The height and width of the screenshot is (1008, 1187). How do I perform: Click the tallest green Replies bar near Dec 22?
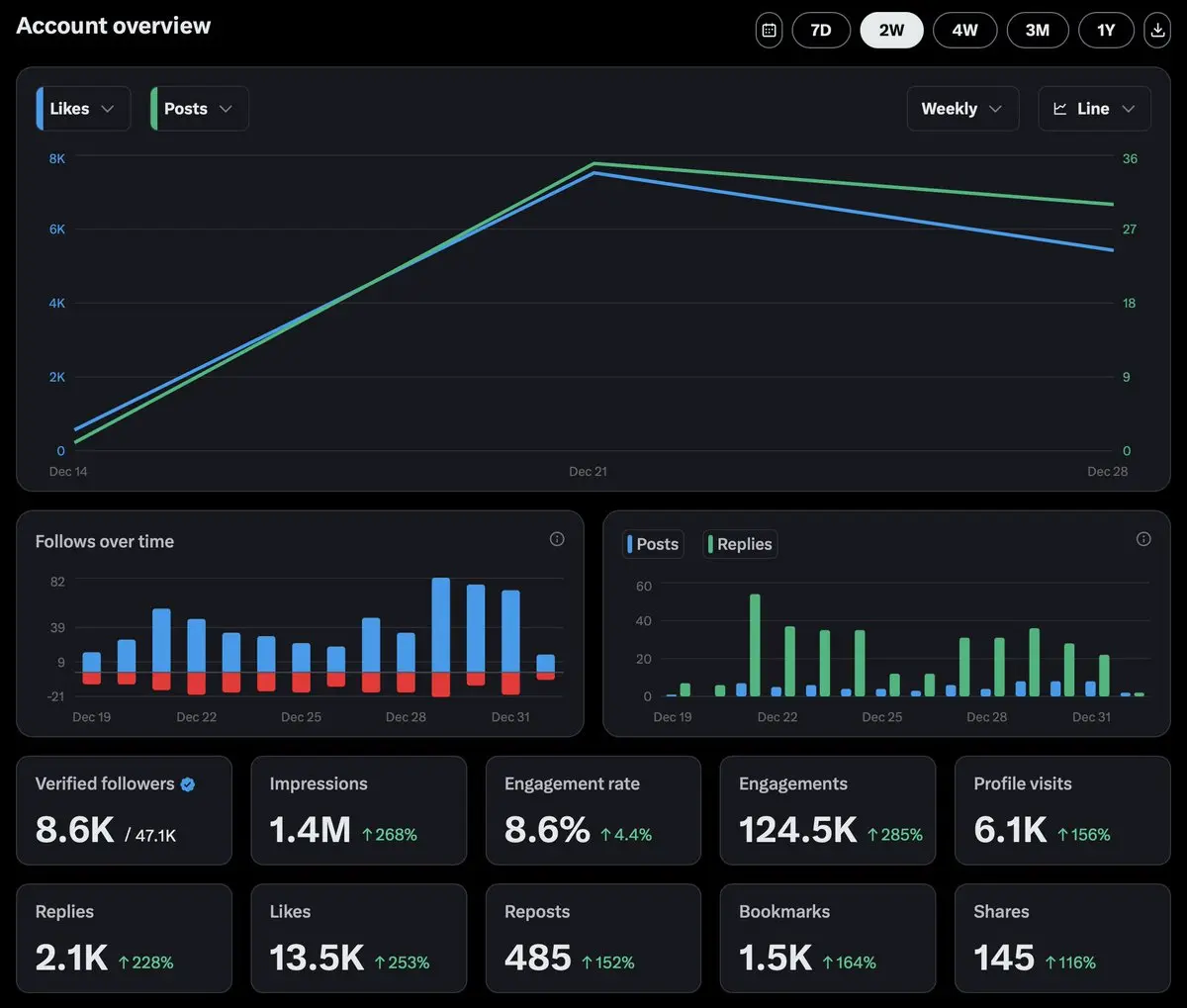(x=755, y=645)
